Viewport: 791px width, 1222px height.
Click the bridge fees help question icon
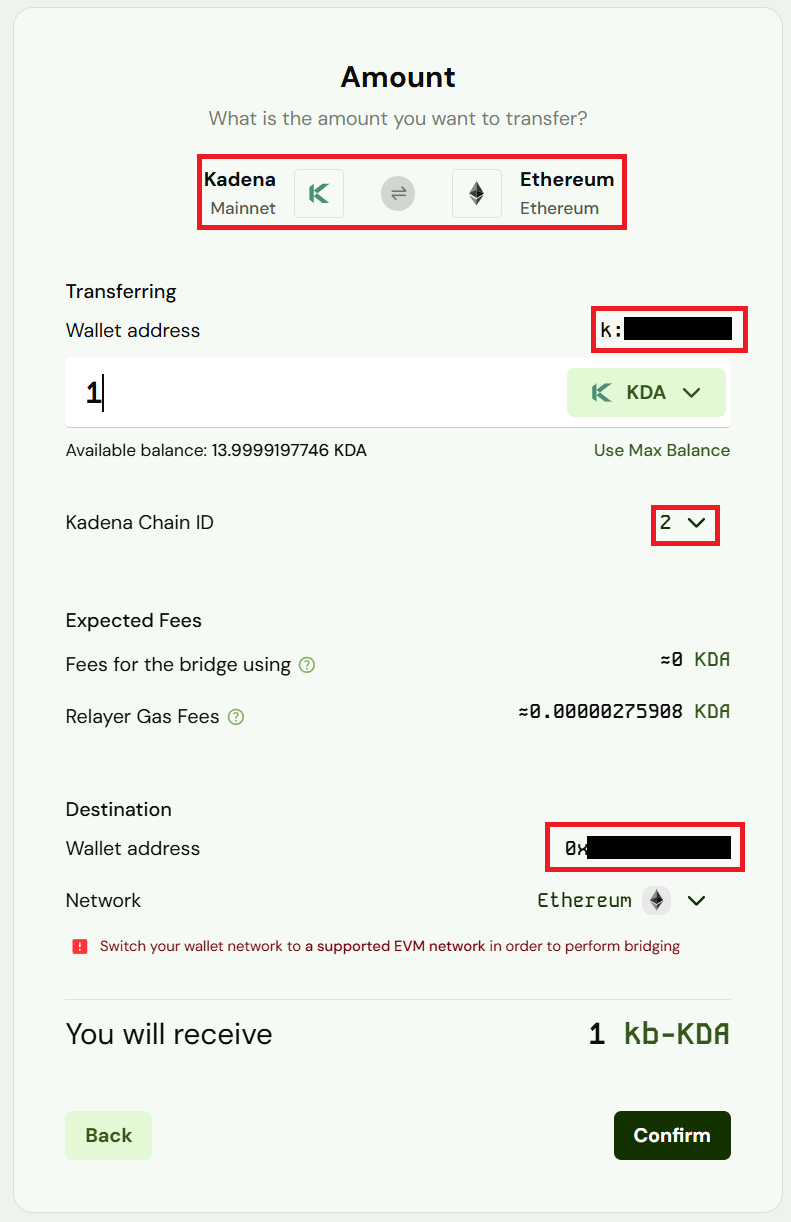click(x=307, y=665)
